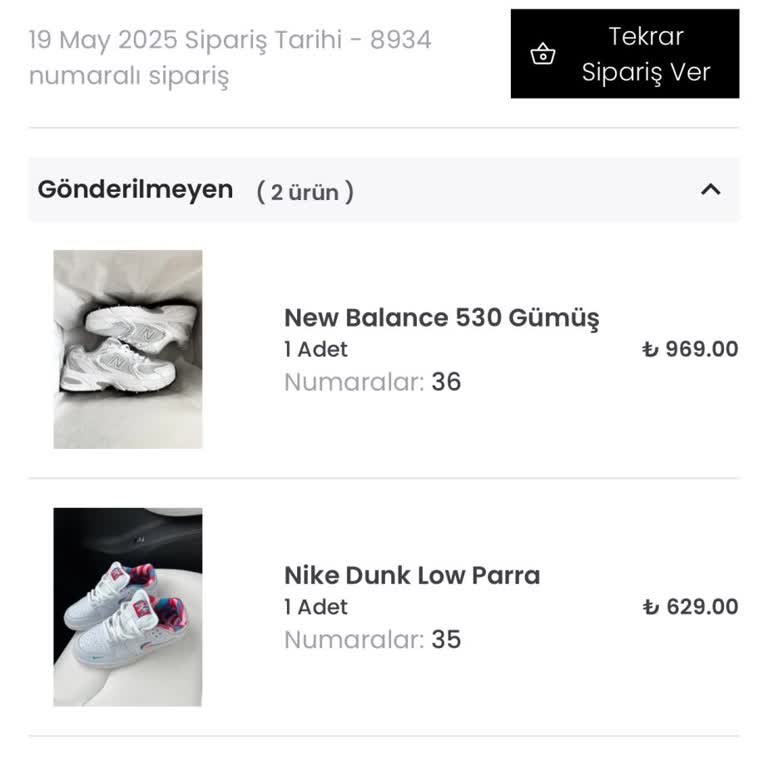Click the 19 May 2025 Sipariş Tarihi text
The image size is (768, 768).
coord(229,40)
